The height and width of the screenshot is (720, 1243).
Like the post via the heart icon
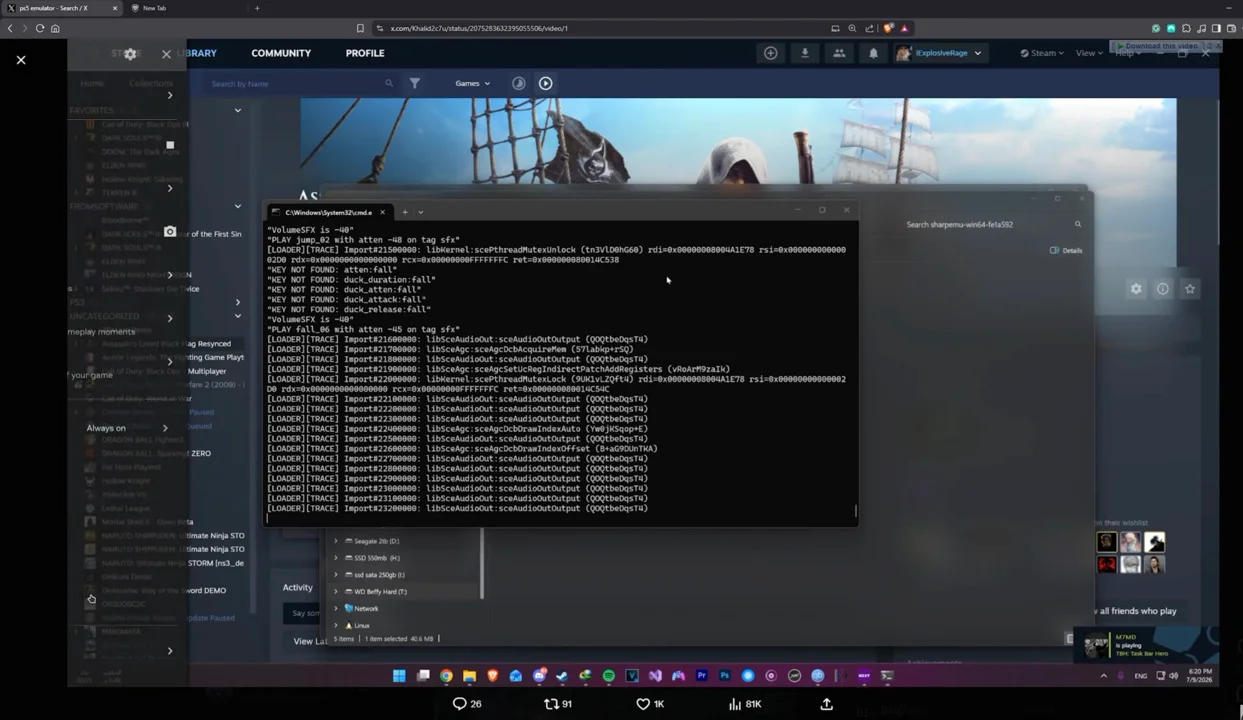[650, 704]
